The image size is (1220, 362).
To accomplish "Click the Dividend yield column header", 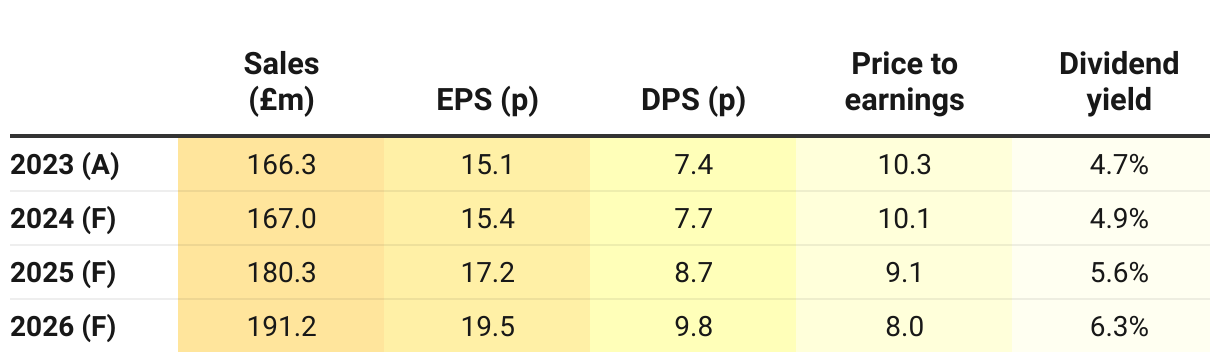I will (1119, 82).
